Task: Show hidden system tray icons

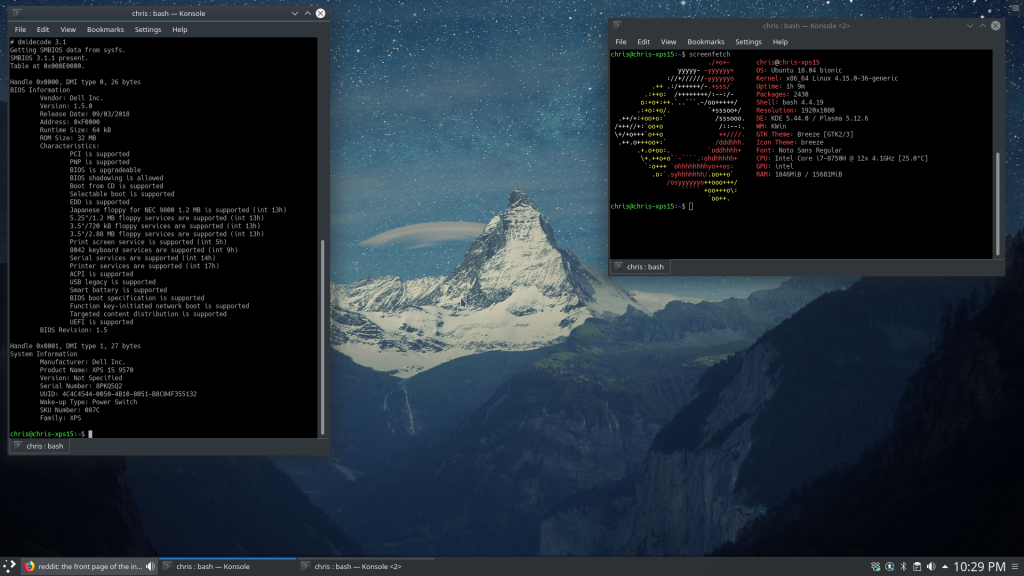Action: [945, 566]
